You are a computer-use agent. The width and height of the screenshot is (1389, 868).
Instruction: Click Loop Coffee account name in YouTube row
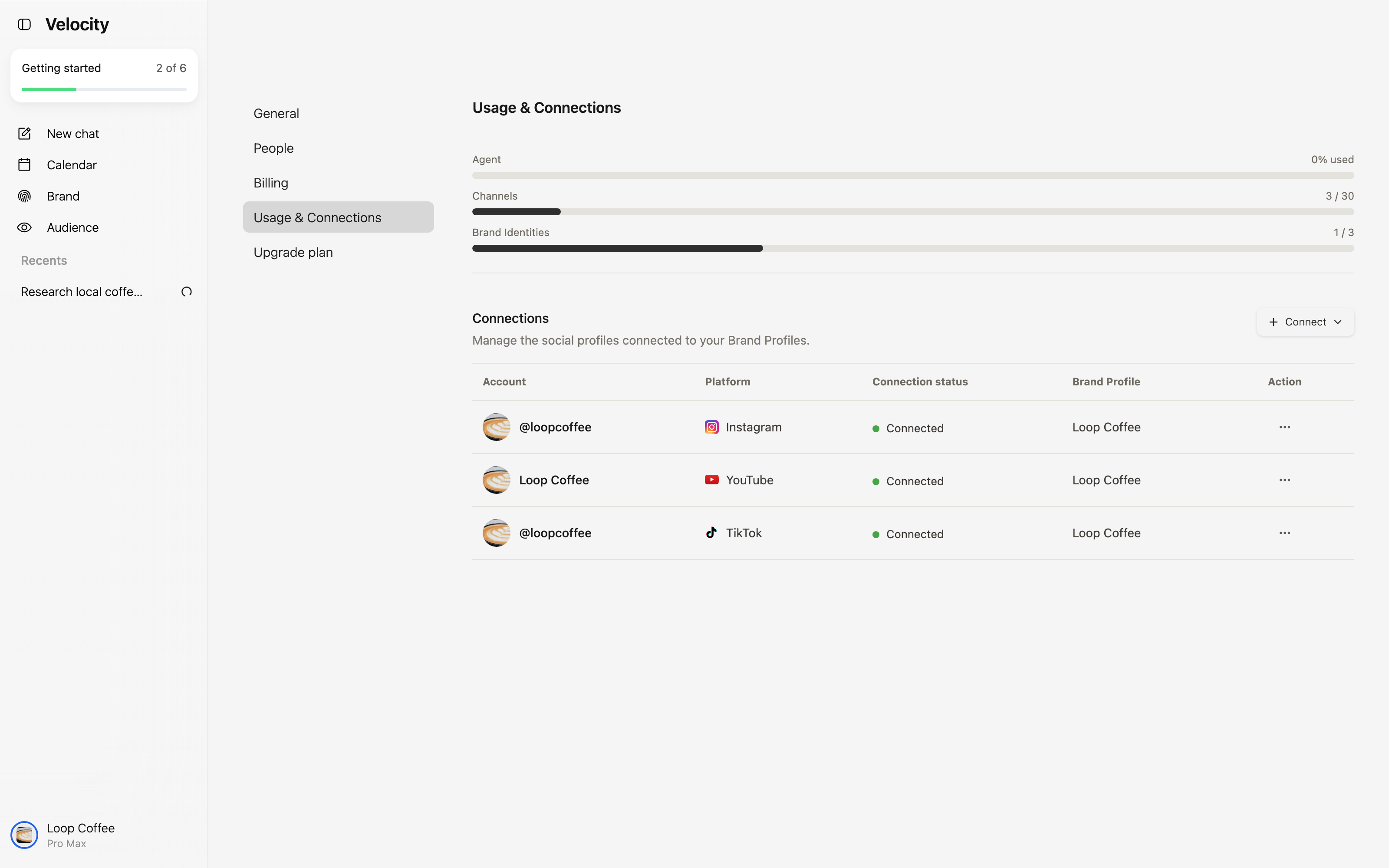point(554,480)
